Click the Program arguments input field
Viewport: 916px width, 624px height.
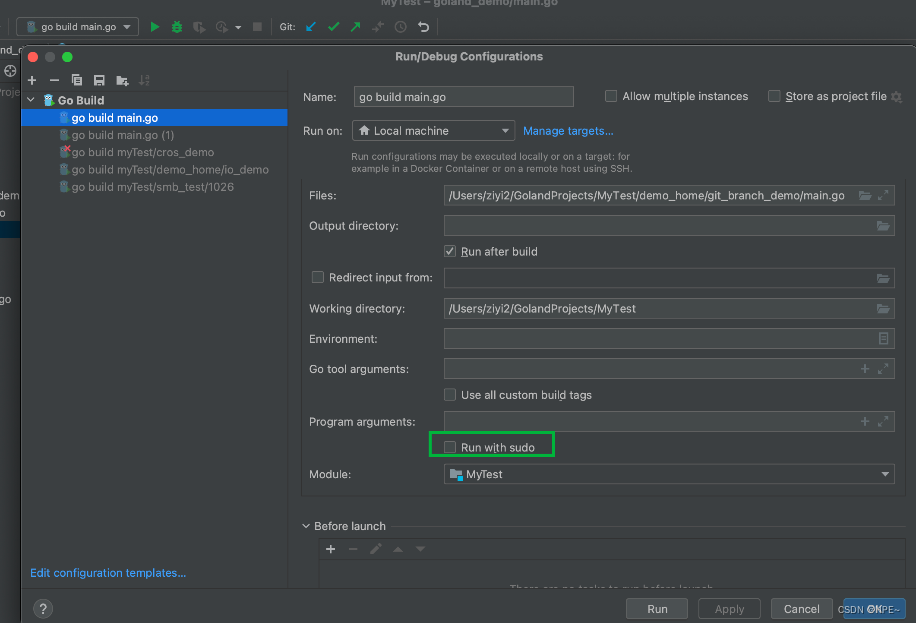(x=650, y=422)
